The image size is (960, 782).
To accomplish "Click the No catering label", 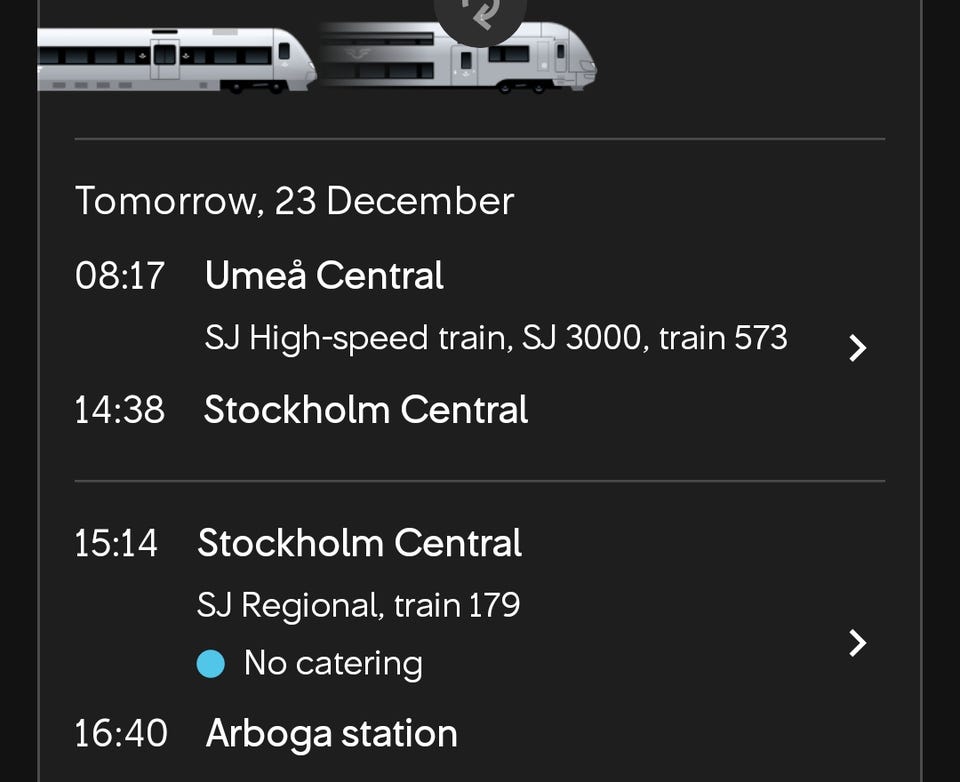I will 333,664.
